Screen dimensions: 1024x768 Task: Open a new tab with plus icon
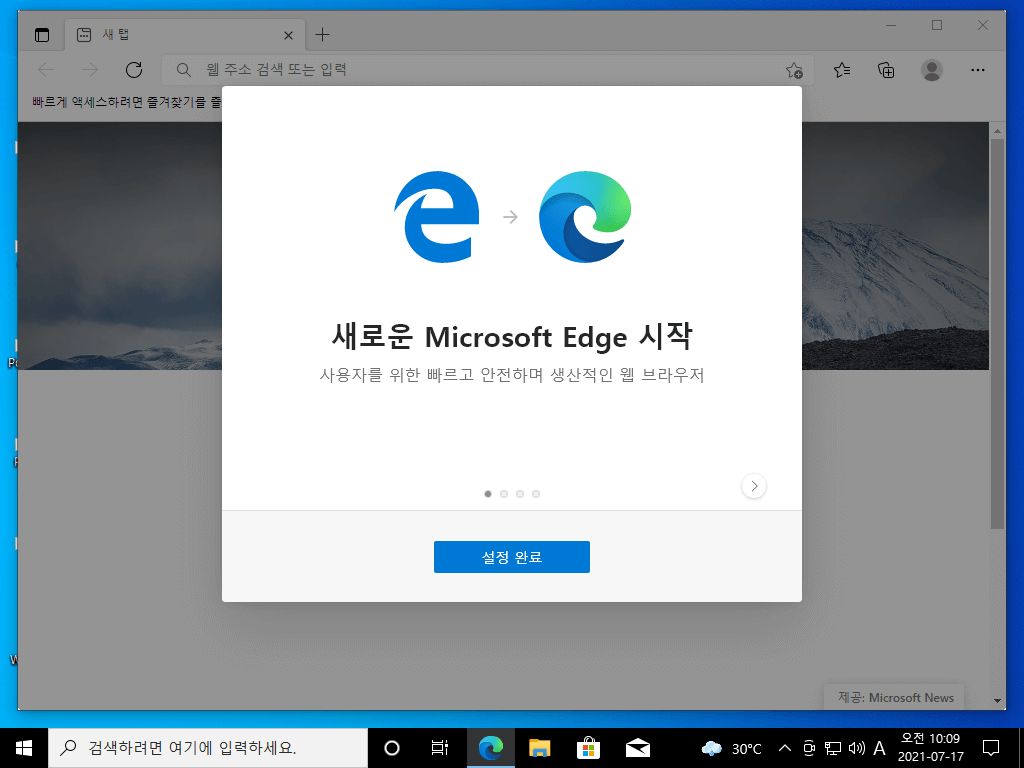click(x=322, y=35)
